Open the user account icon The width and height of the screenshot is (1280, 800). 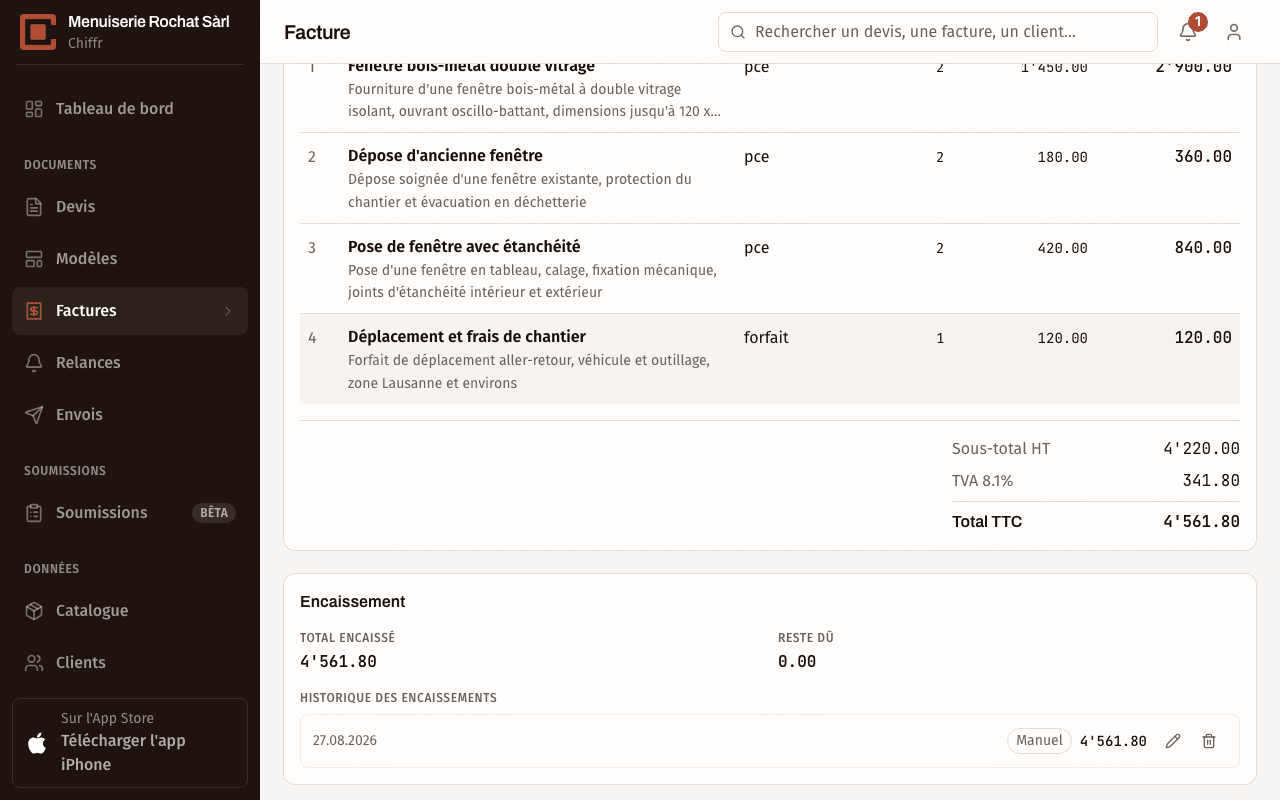[x=1234, y=32]
